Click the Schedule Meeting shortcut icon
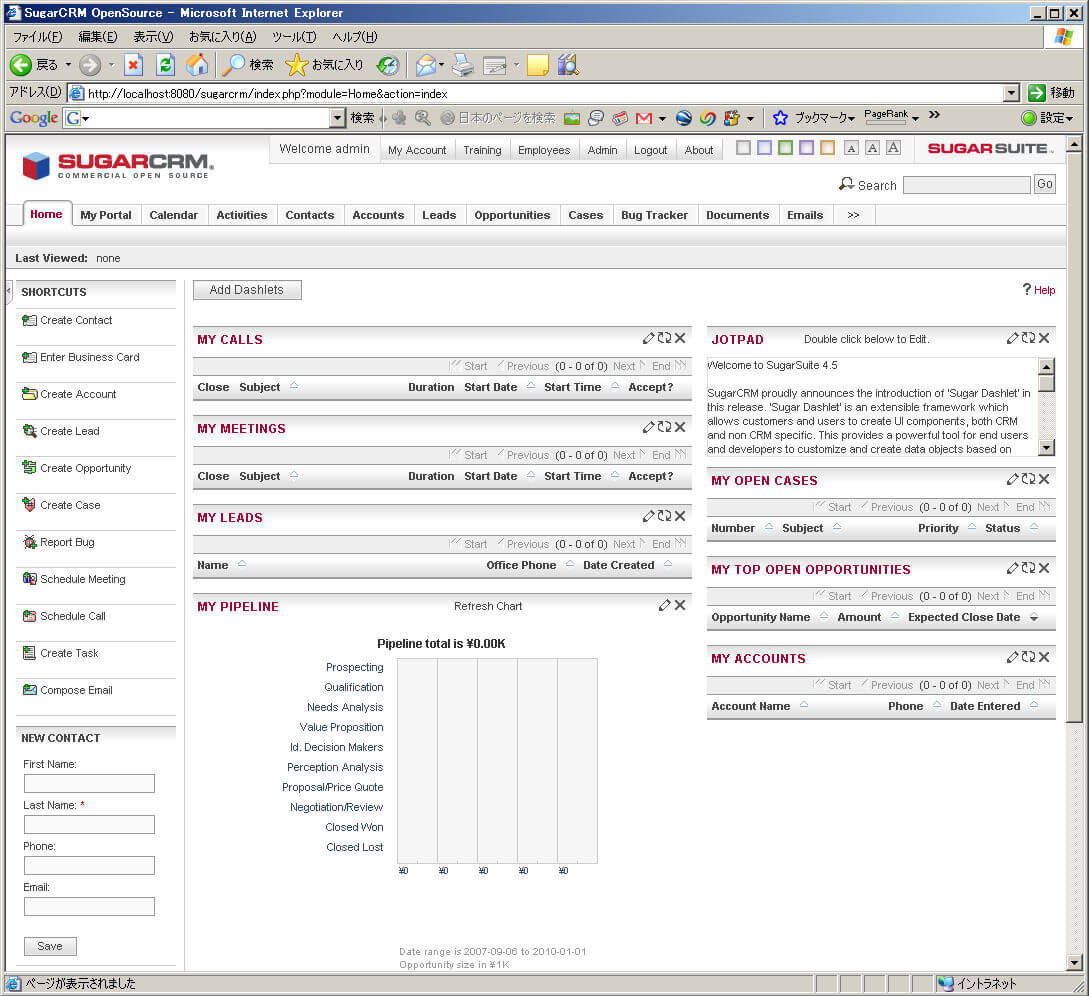This screenshot has height=996, width=1089. [x=29, y=579]
